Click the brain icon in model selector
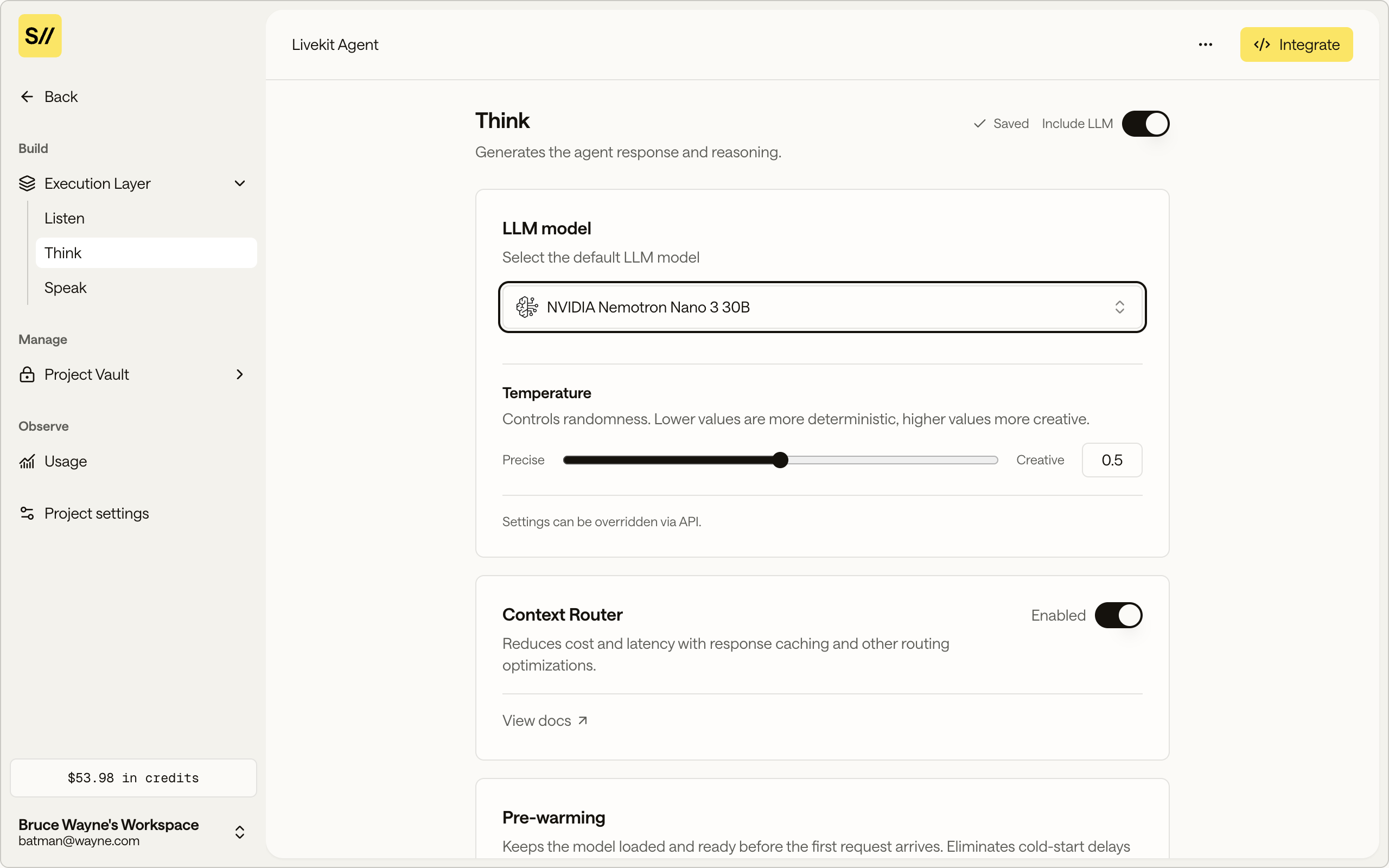Image resolution: width=1389 pixels, height=868 pixels. [527, 307]
